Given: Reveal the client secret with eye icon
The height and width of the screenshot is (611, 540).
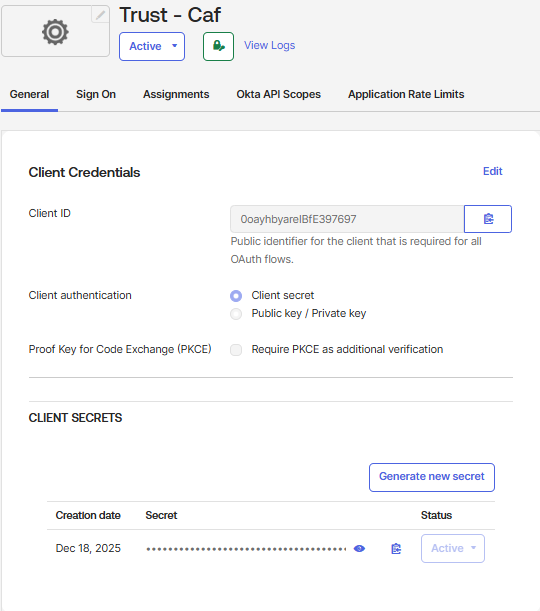Looking at the screenshot, I should [359, 549].
